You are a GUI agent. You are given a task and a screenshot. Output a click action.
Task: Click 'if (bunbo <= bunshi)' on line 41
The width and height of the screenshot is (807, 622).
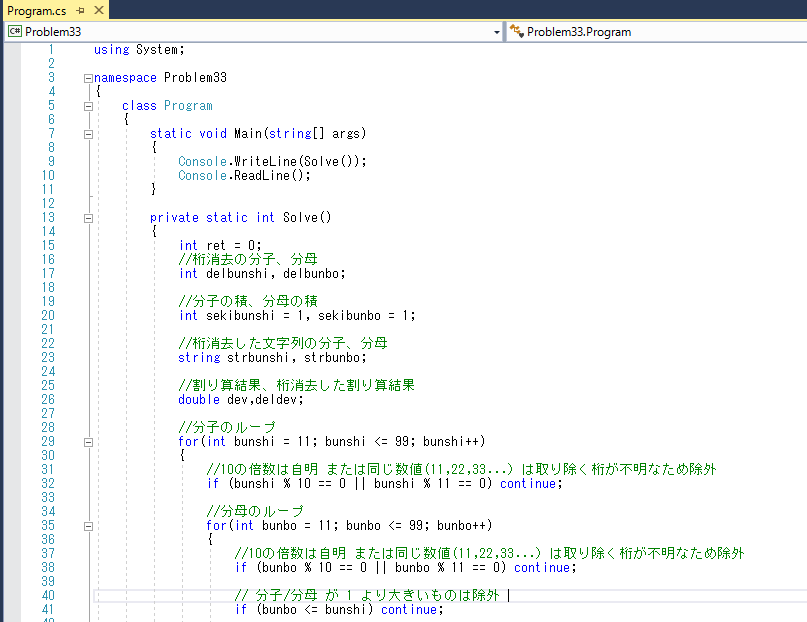coord(304,610)
